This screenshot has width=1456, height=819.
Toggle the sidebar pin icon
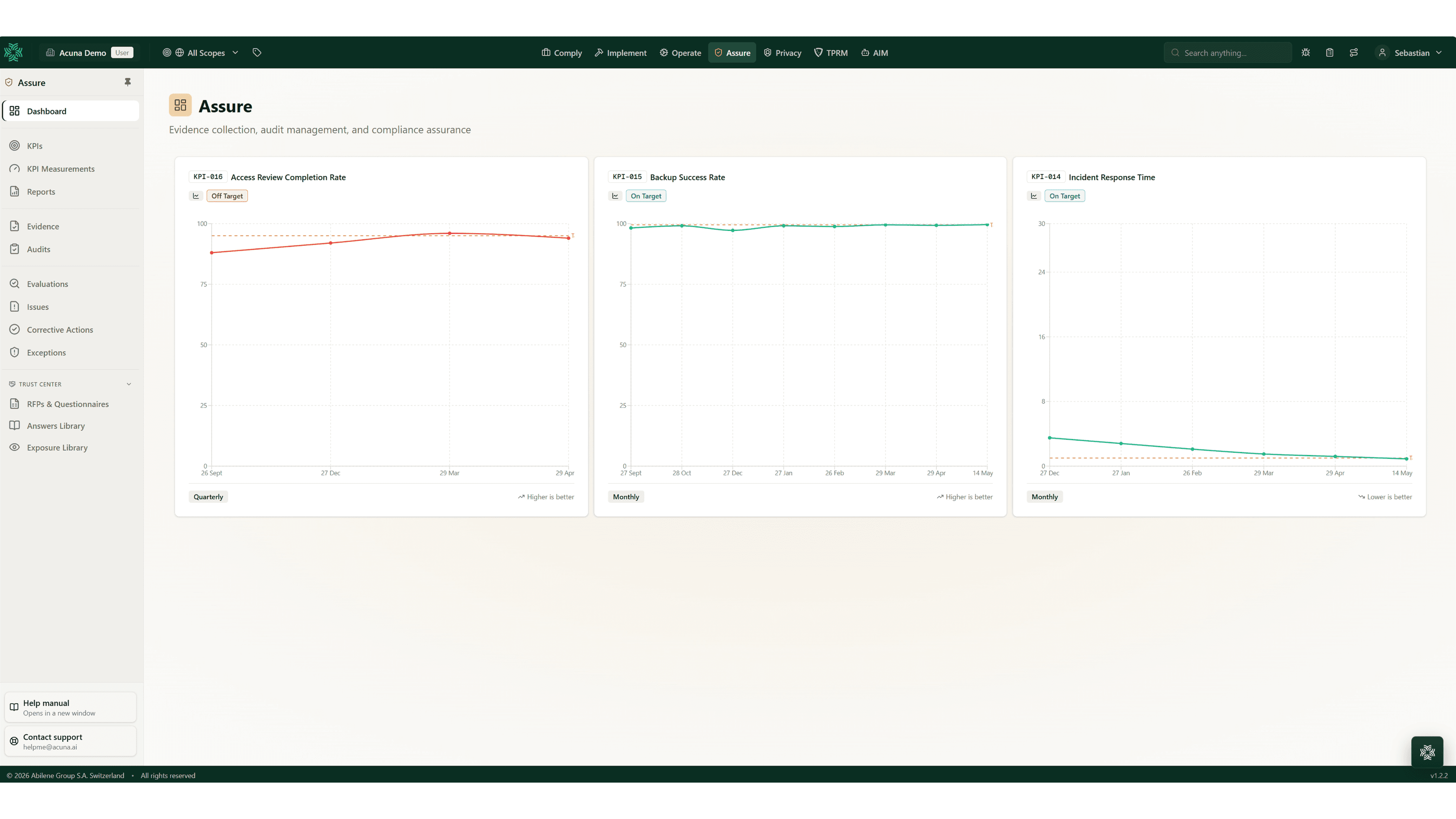[x=128, y=82]
